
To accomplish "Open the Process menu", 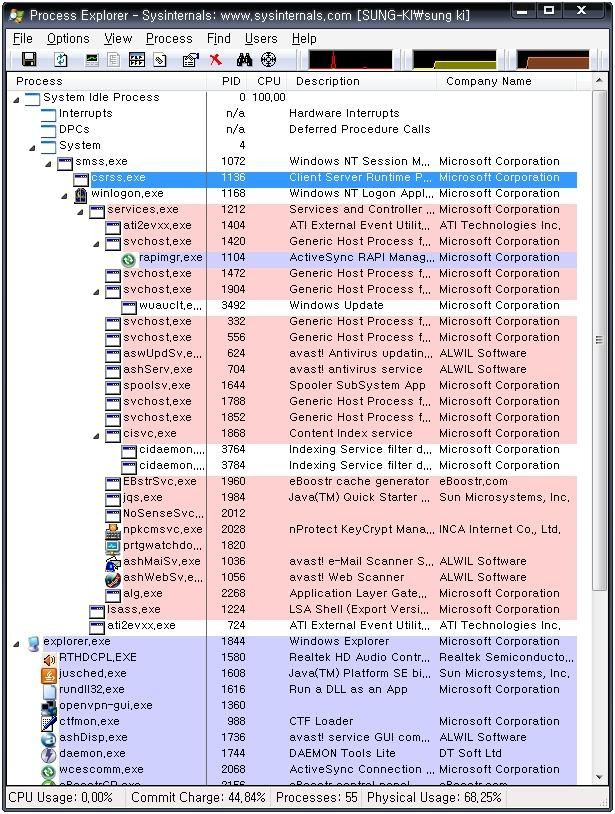I will tap(169, 38).
